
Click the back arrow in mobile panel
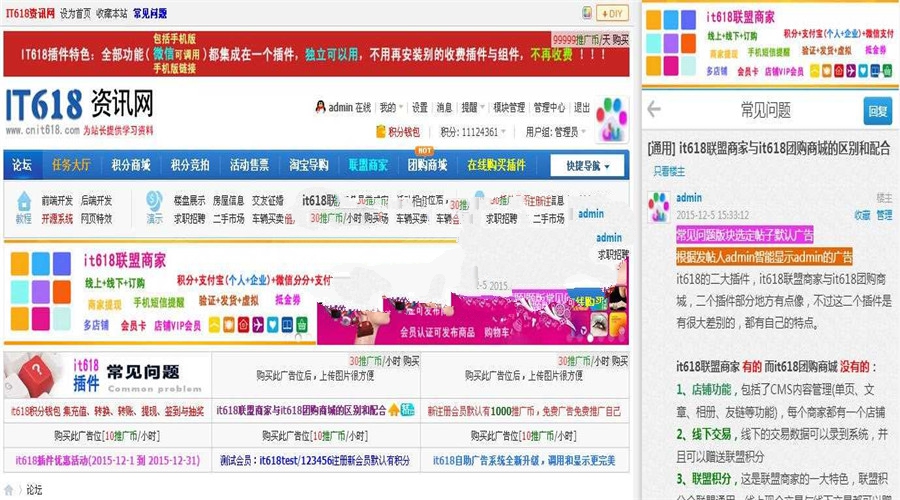(x=654, y=109)
